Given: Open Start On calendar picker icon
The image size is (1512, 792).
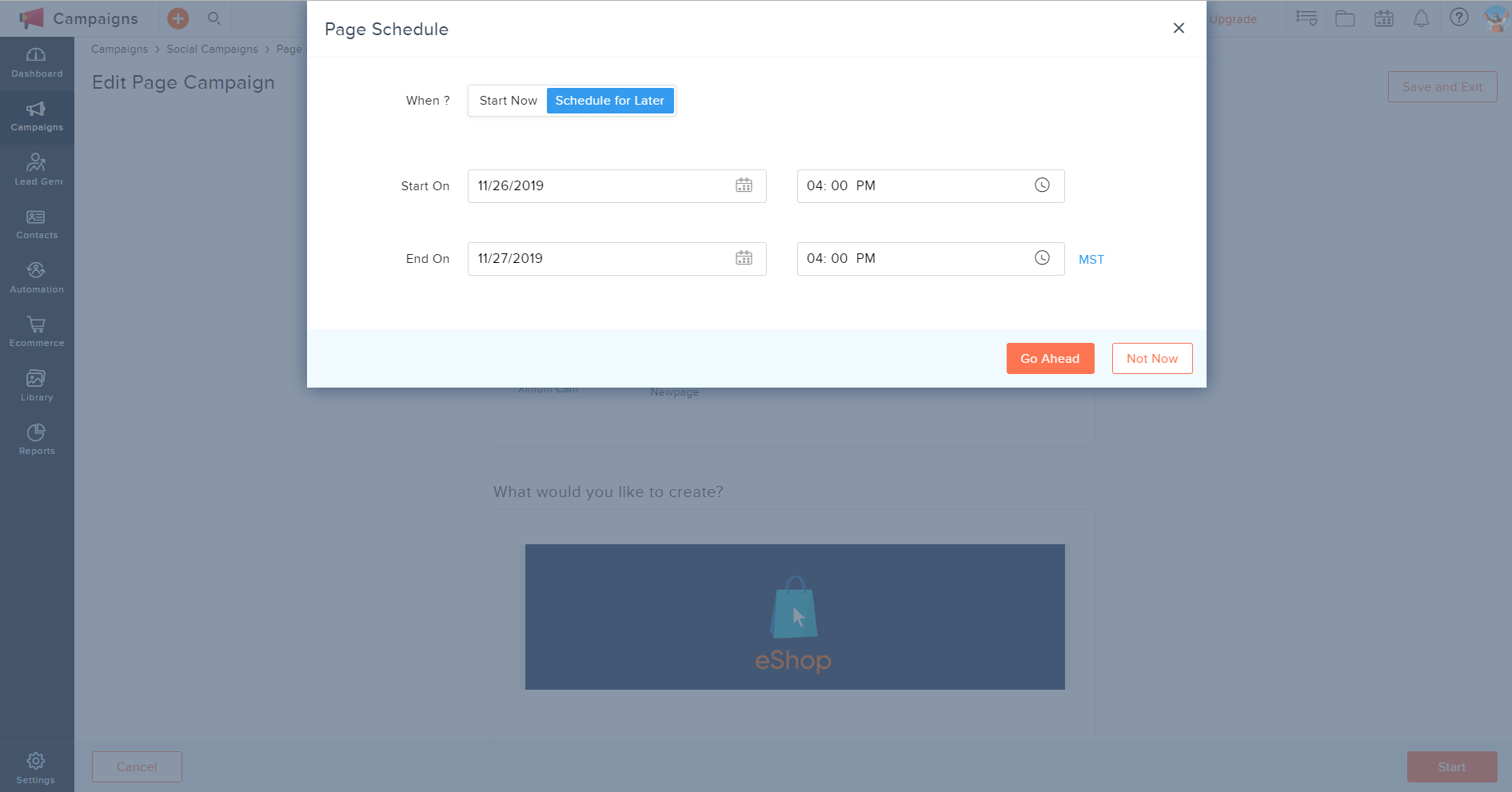Looking at the screenshot, I should [x=744, y=185].
